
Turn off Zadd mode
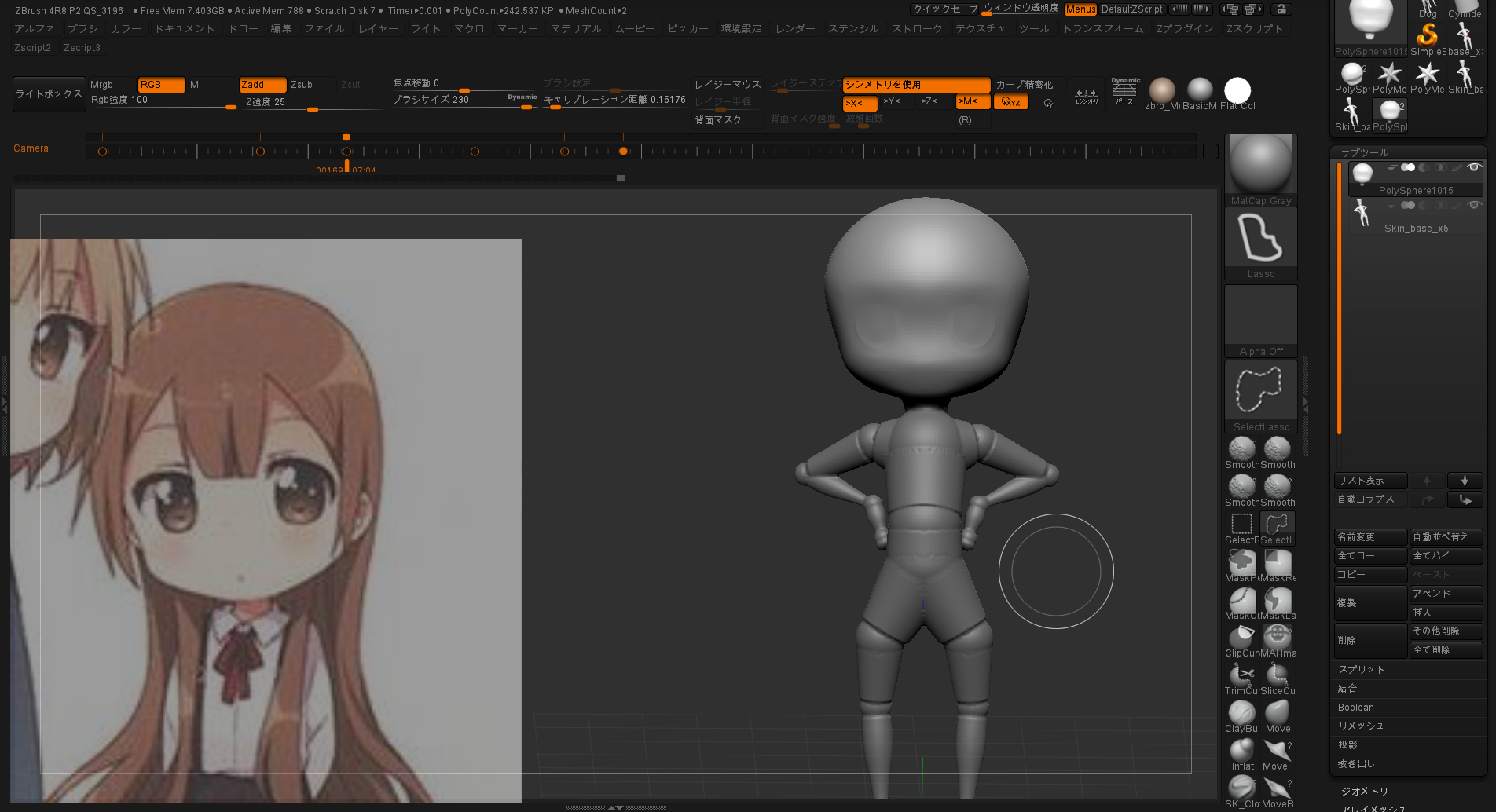point(262,85)
